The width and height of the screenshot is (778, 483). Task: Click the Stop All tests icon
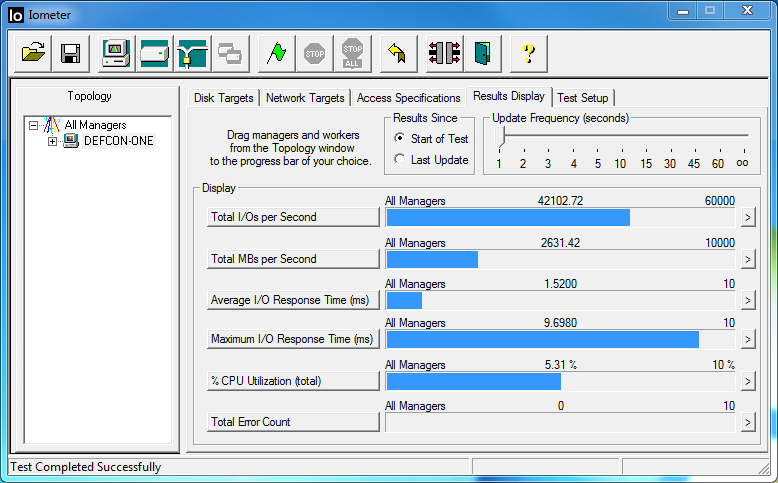pyautogui.click(x=352, y=54)
